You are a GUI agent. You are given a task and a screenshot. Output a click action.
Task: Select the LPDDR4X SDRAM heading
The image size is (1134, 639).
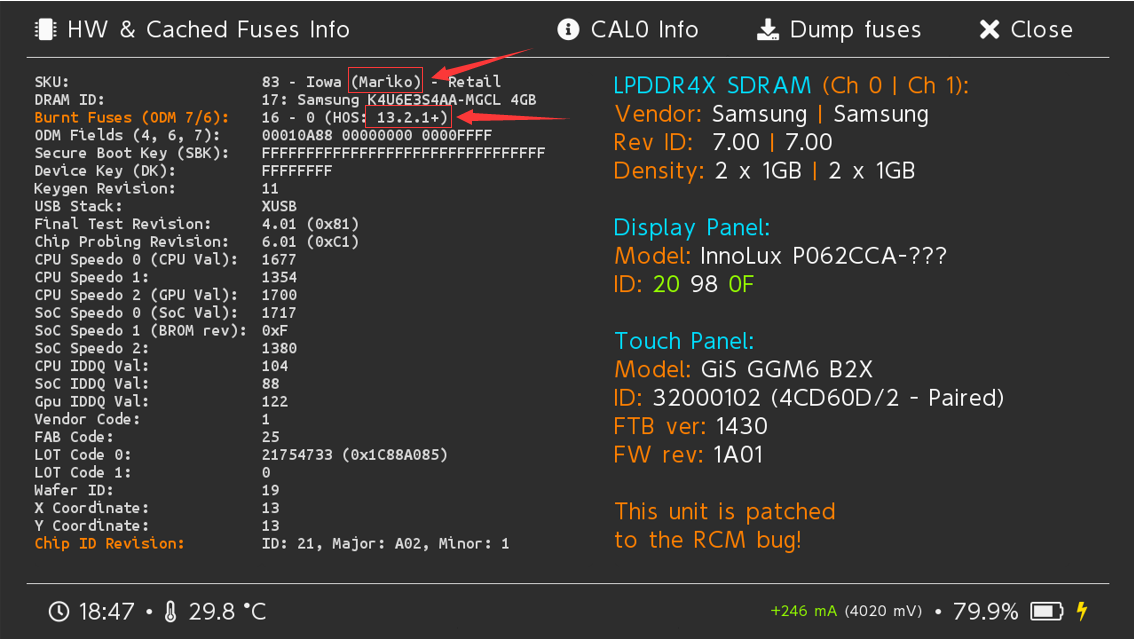coord(714,86)
